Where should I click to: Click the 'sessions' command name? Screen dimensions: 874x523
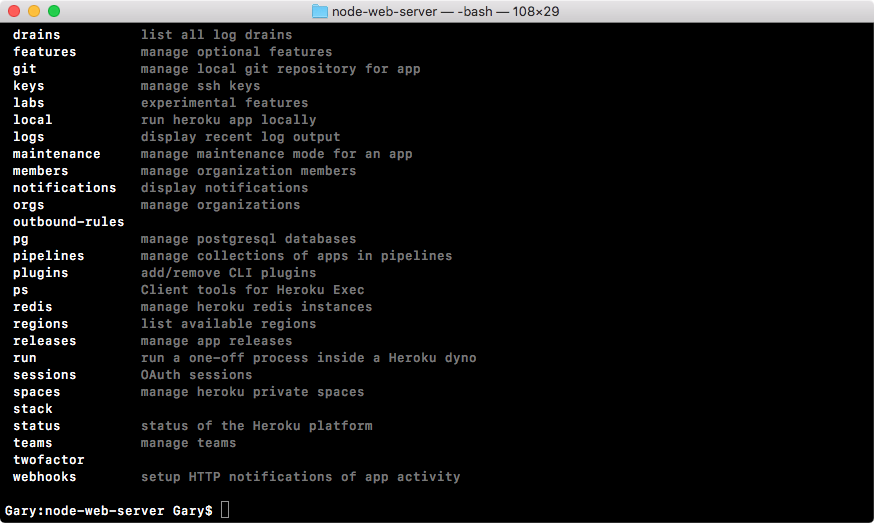pos(45,375)
